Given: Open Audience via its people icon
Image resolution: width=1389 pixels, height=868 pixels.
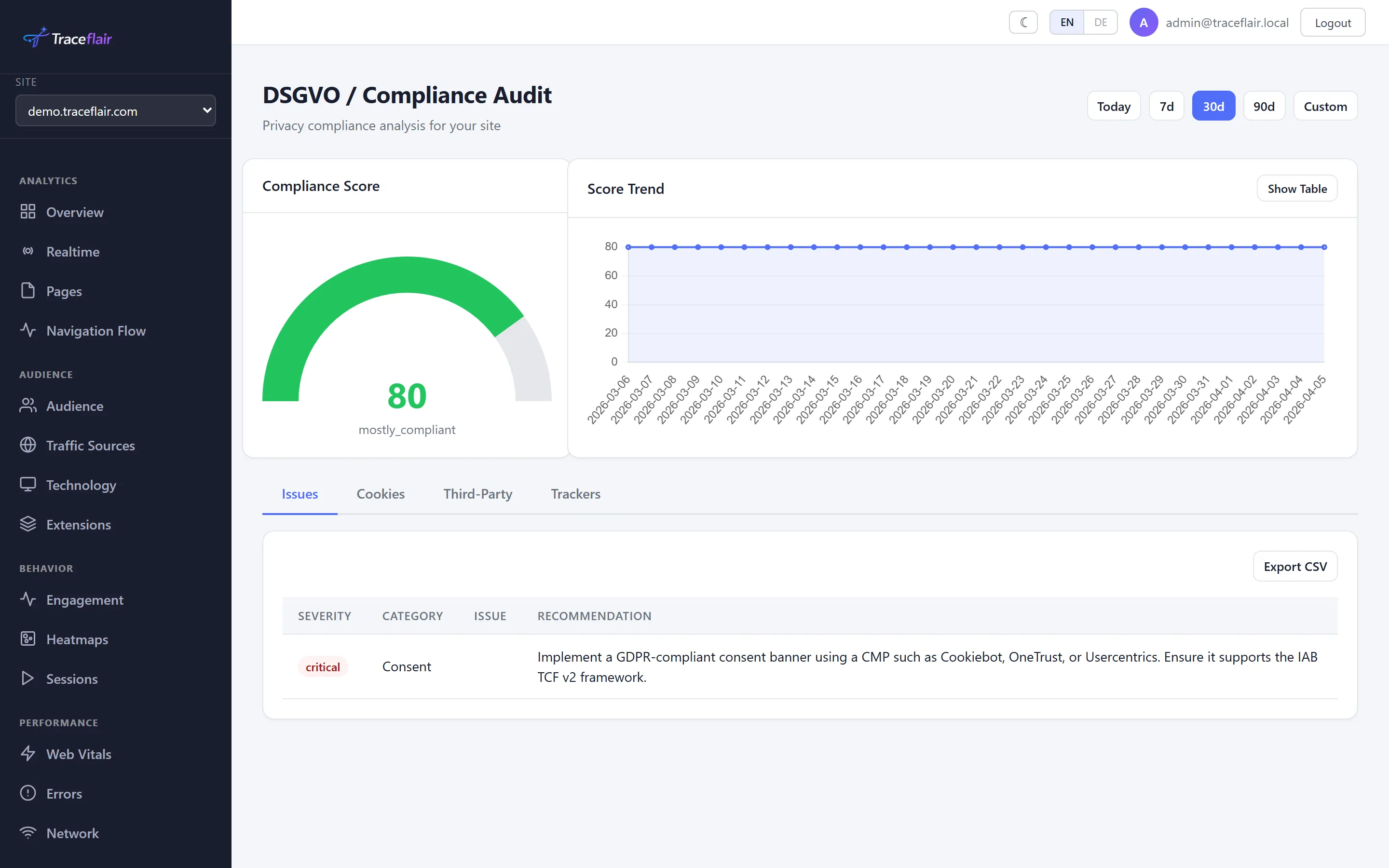Looking at the screenshot, I should [x=27, y=405].
